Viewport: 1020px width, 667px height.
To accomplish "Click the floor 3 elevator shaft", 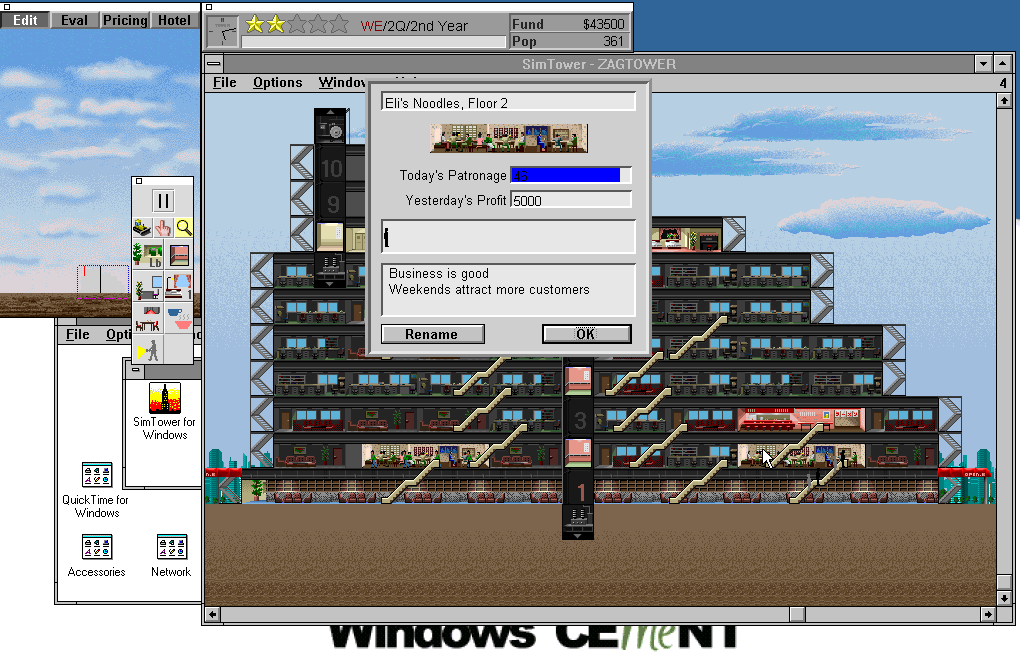I will 579,420.
